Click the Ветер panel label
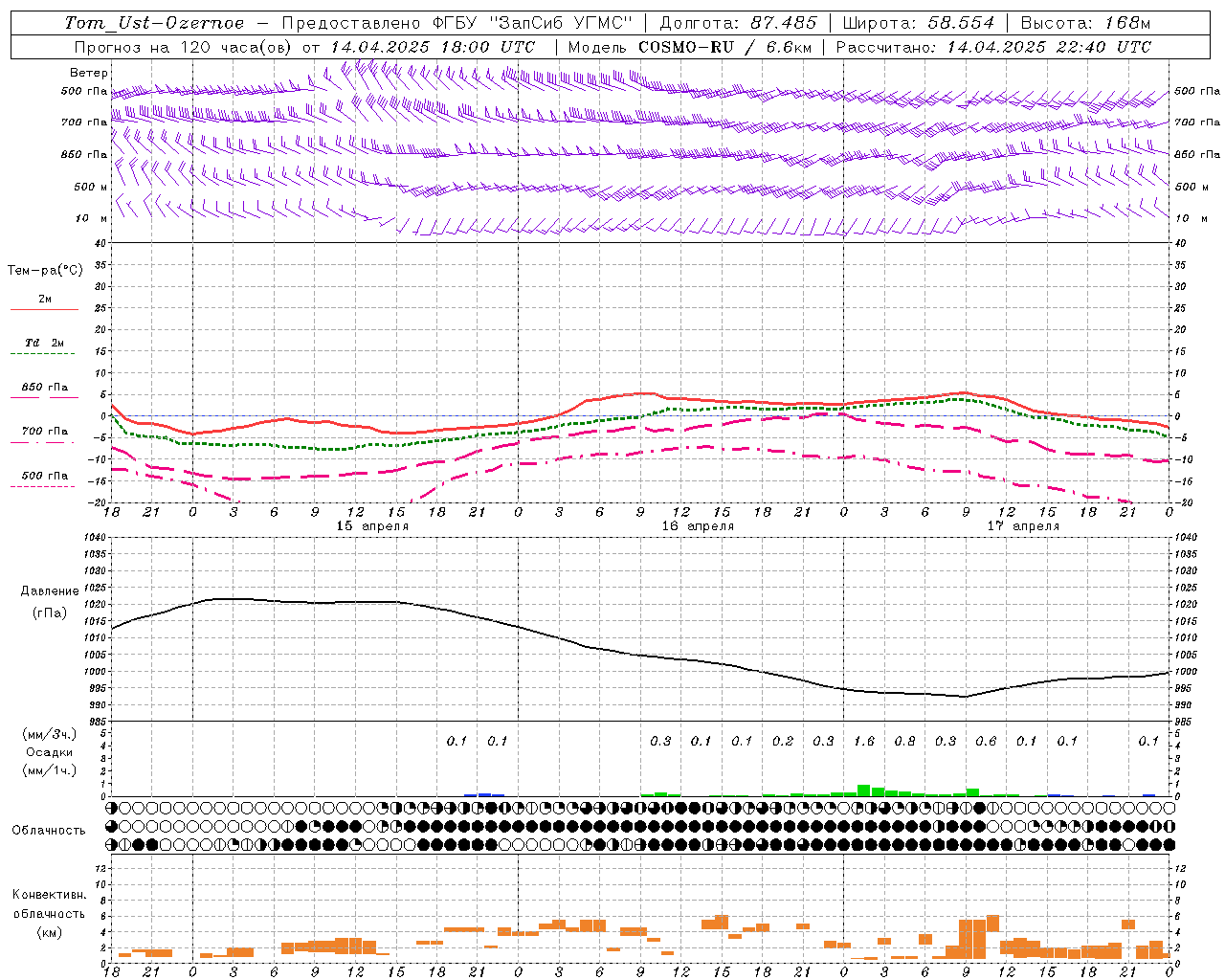 tap(89, 73)
